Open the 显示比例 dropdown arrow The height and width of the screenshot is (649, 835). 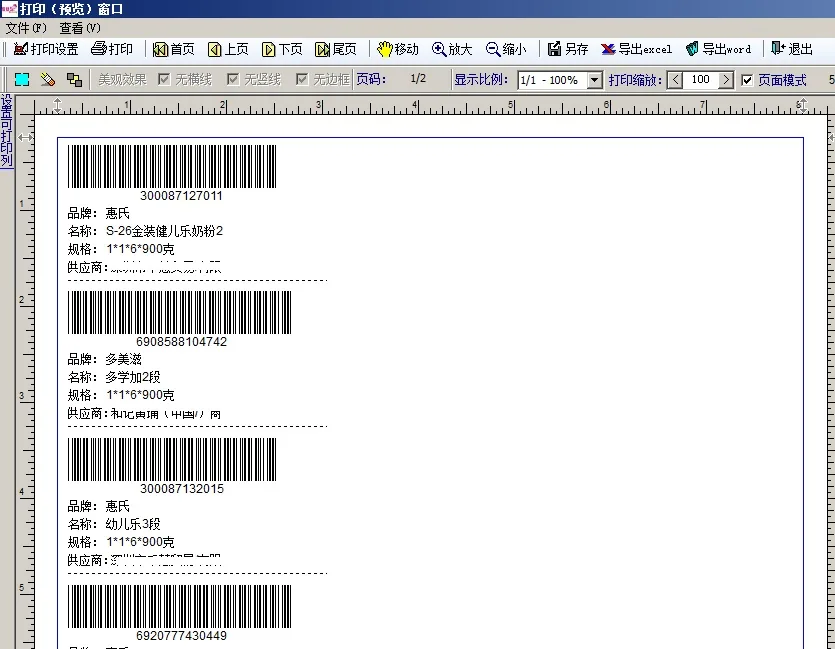point(594,80)
